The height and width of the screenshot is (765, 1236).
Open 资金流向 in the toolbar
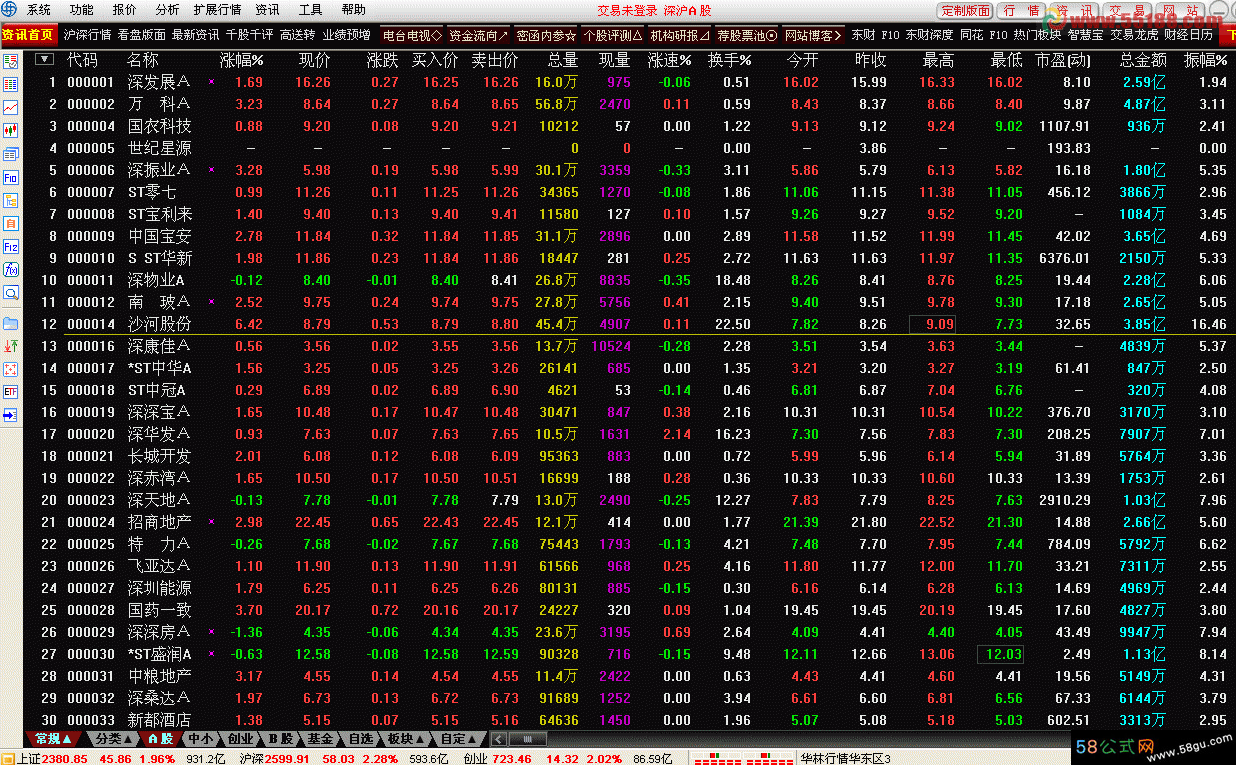pos(477,35)
